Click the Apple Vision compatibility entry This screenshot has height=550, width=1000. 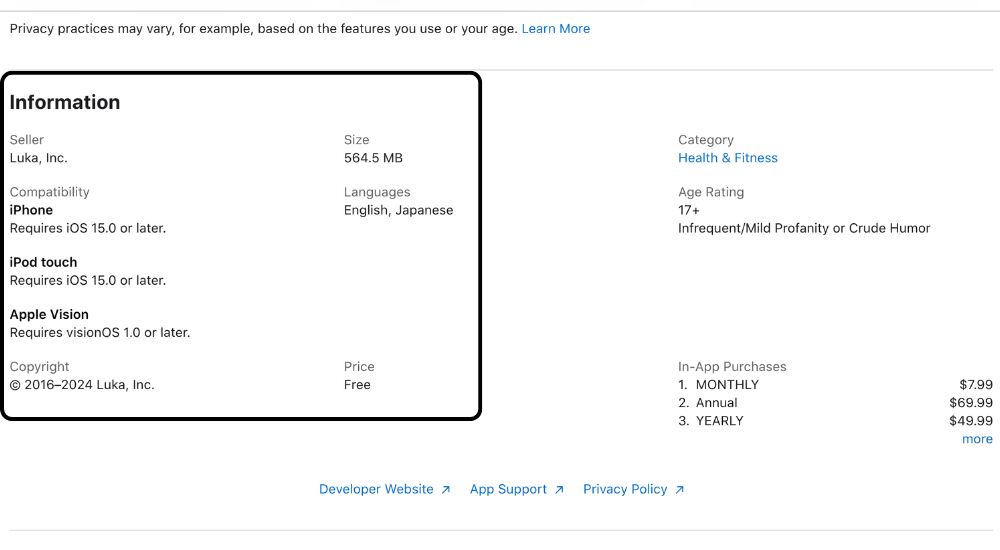49,314
